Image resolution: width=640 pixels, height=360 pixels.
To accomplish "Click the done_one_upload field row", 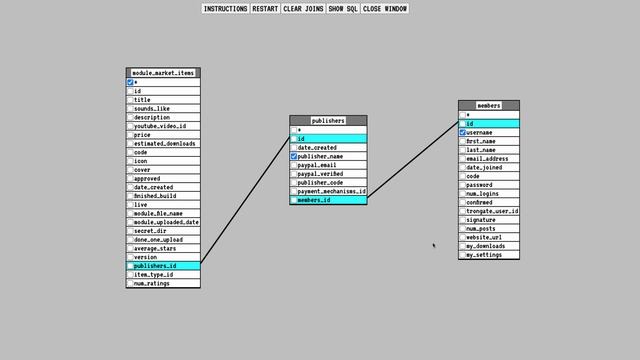I will [x=163, y=240].
